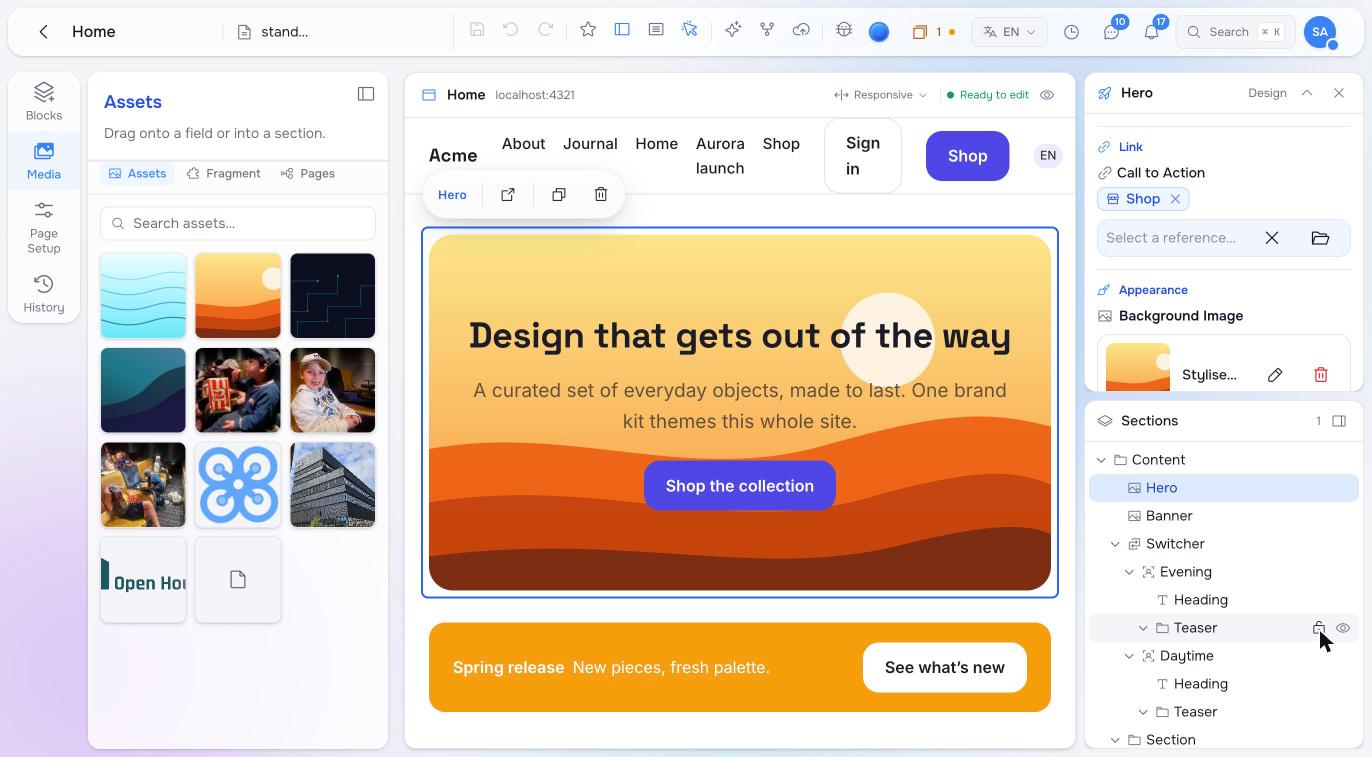Open notifications bell with 17 badge
1372x757 pixels.
(1151, 32)
